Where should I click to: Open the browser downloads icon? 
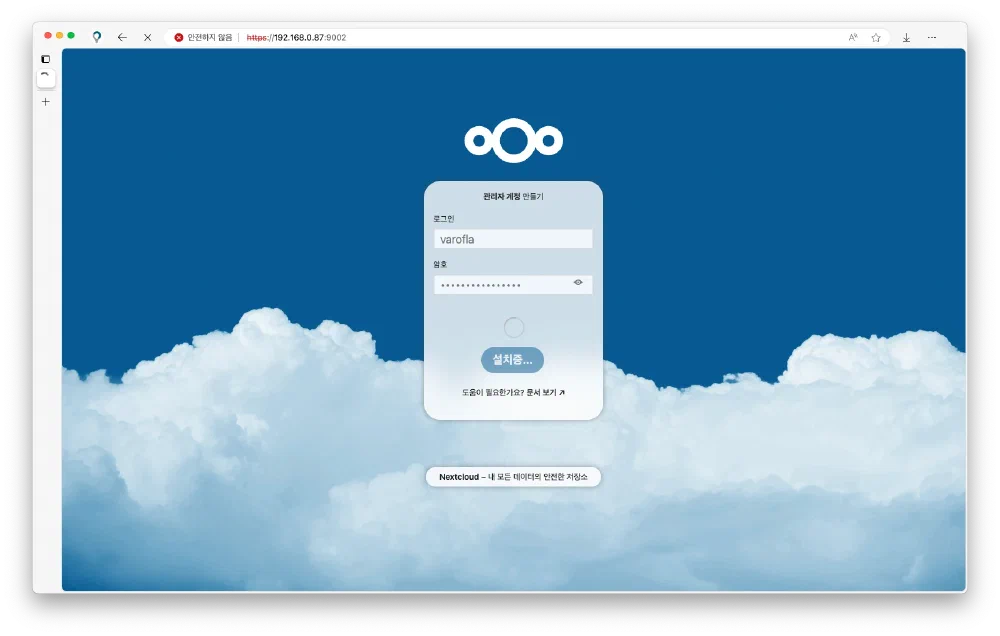click(906, 37)
